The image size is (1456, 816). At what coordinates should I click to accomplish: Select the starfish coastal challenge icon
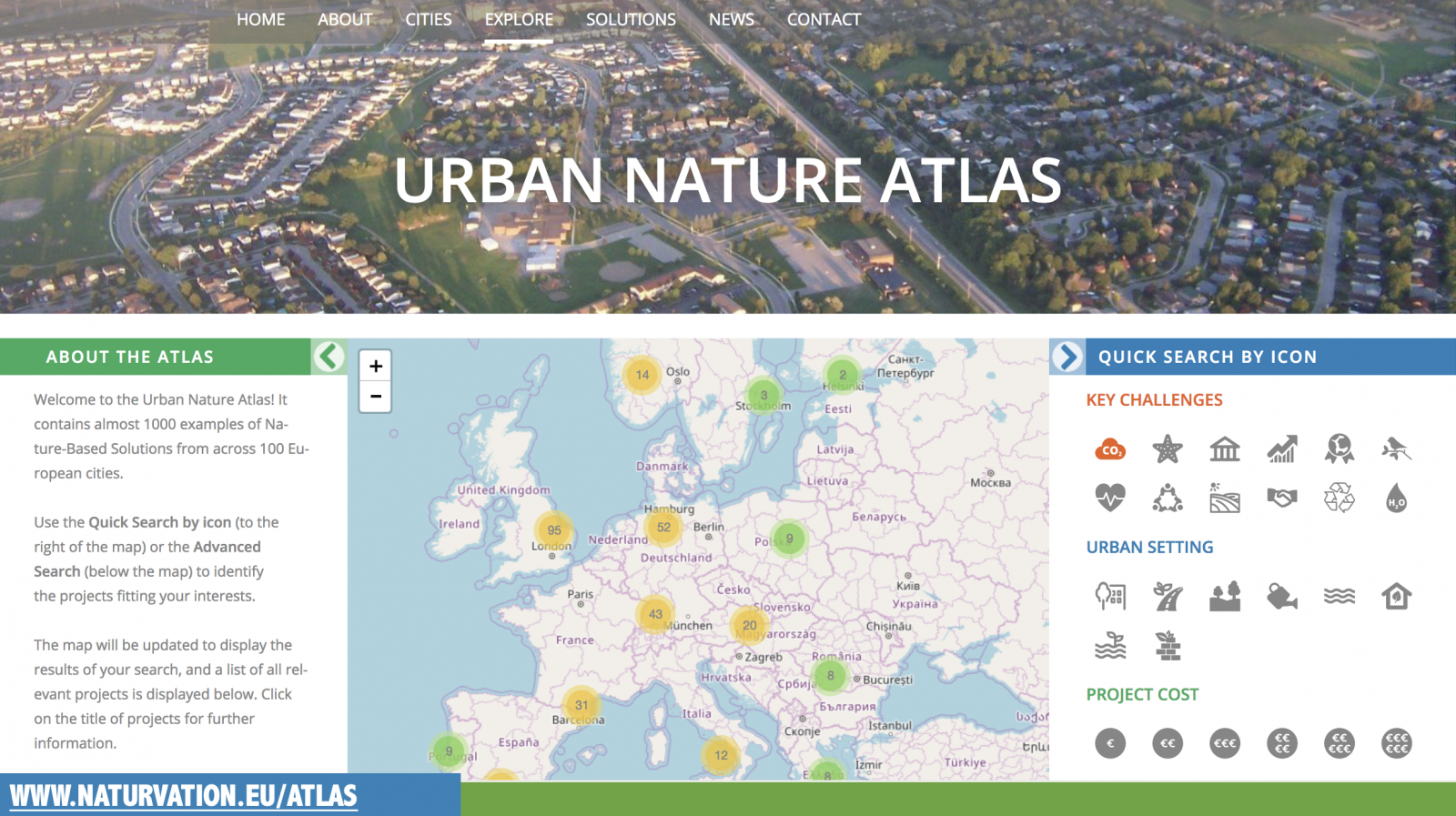(x=1168, y=448)
